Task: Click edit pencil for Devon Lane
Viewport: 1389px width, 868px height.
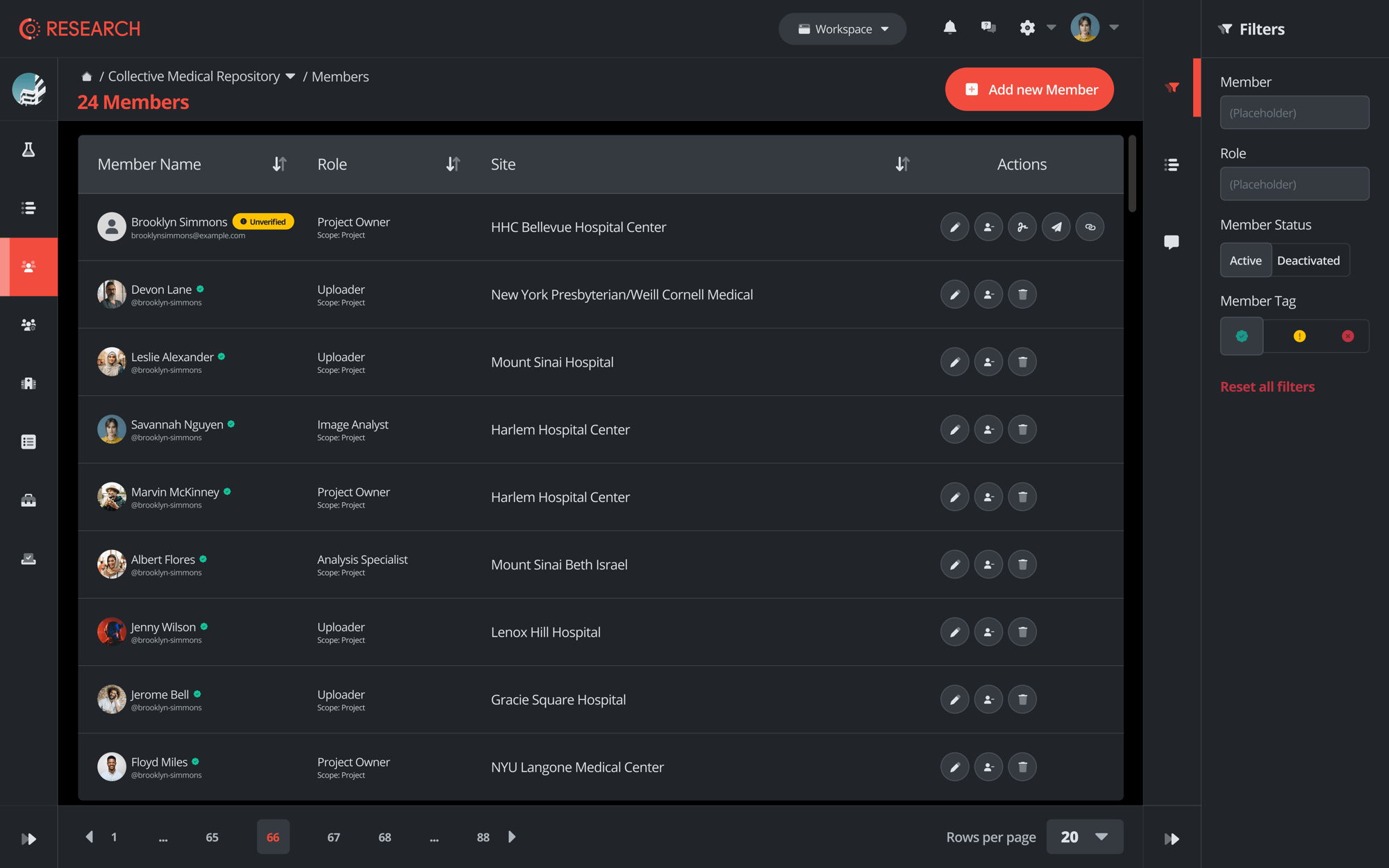Action: (954, 294)
